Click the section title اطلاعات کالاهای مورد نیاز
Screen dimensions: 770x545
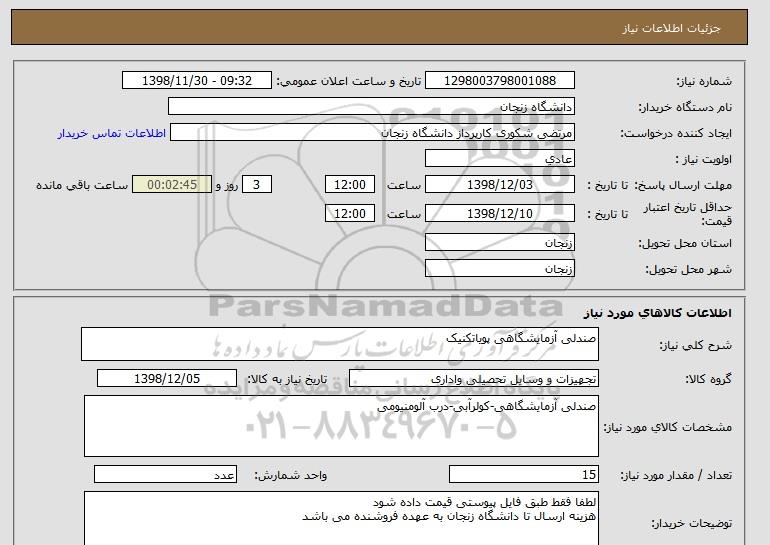pyautogui.click(x=657, y=313)
